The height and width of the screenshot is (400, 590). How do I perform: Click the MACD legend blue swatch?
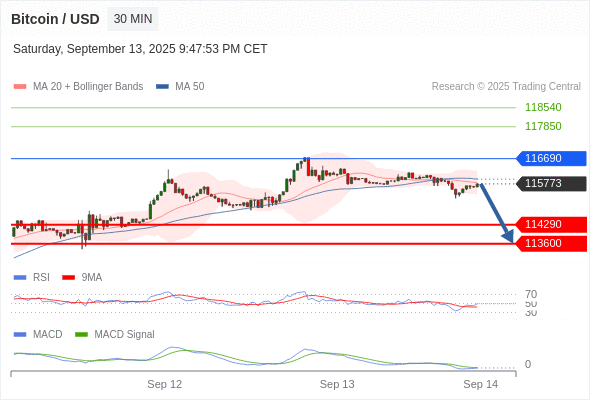coord(20,335)
